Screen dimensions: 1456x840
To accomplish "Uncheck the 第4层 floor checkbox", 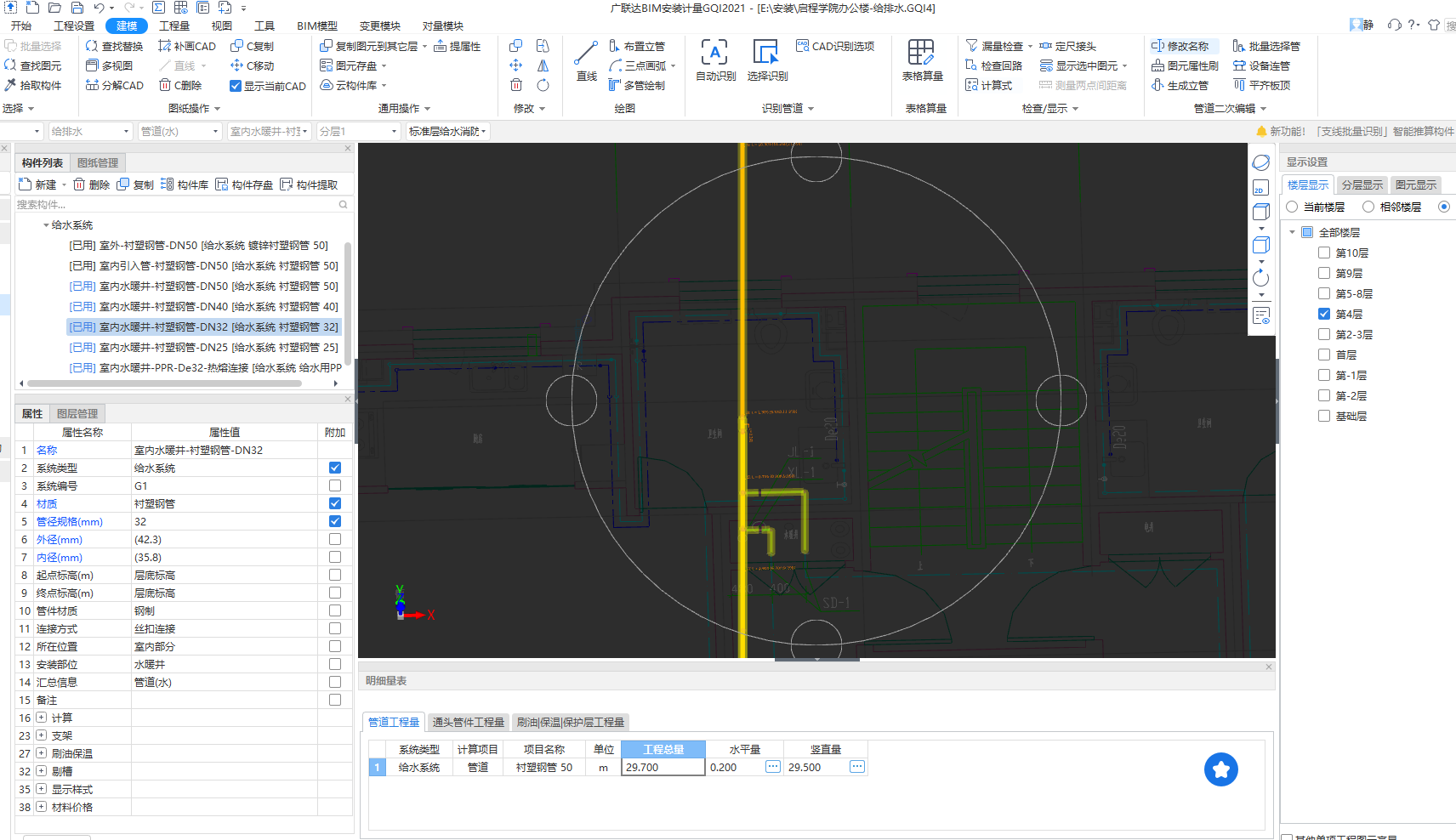I will (x=1324, y=314).
